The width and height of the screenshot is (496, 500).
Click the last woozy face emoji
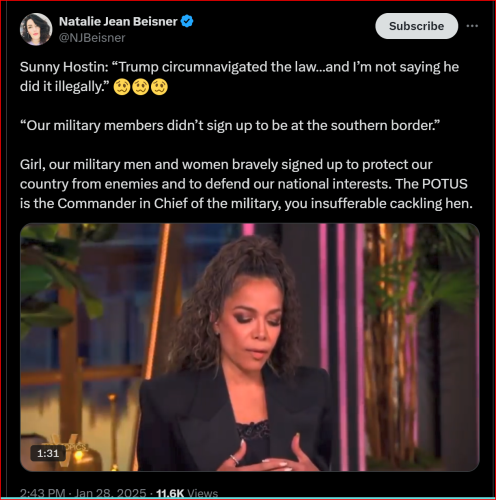point(159,87)
